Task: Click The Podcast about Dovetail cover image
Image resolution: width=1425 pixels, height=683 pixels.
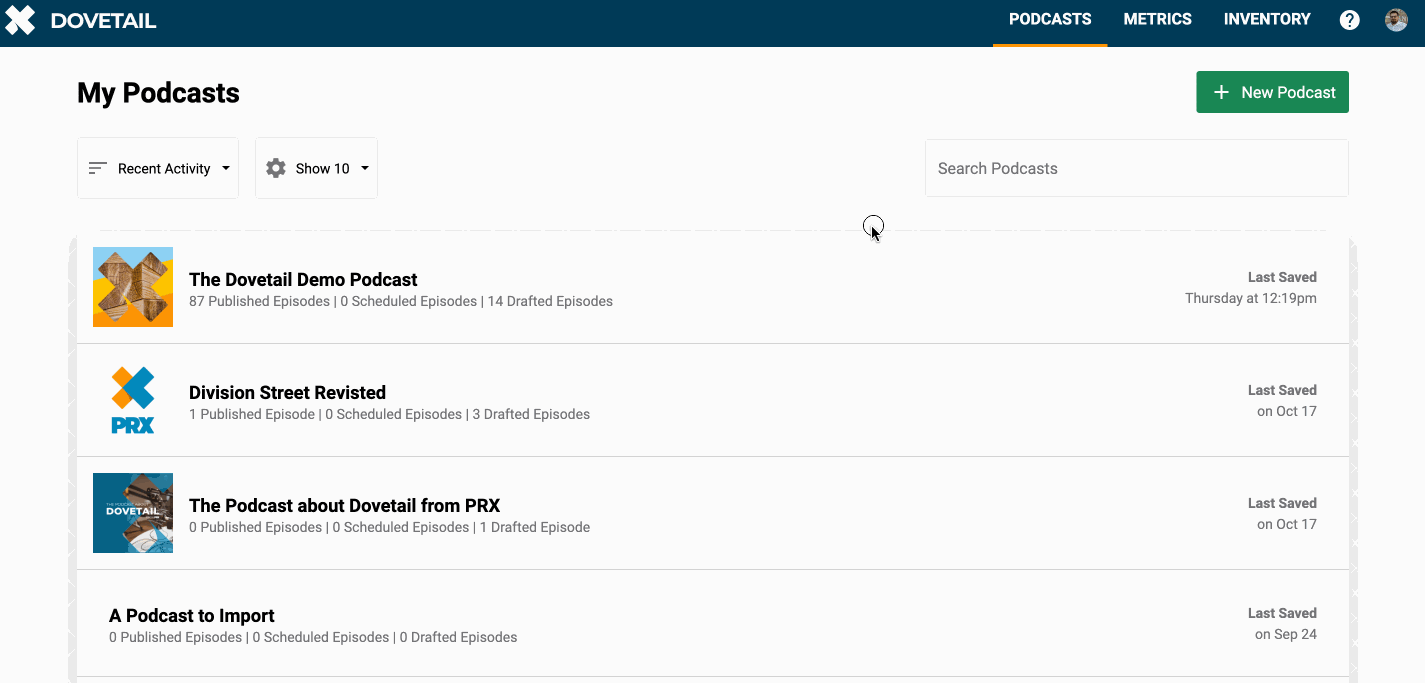Action: [x=133, y=513]
